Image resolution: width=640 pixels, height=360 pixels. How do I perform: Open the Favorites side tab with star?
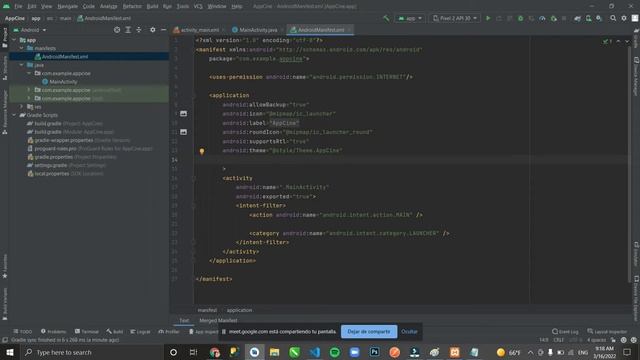tap(4, 267)
